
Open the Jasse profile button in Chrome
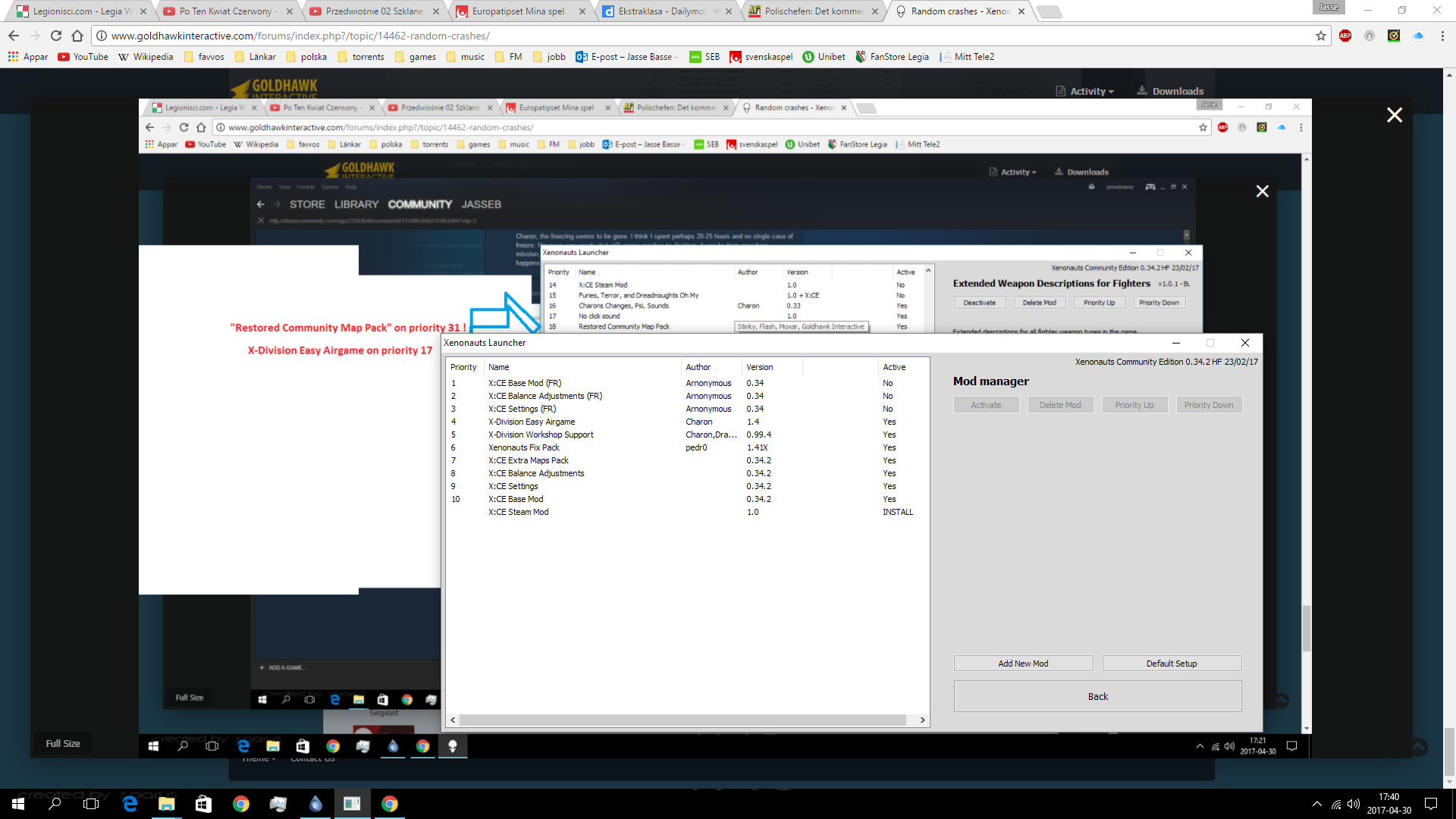[1329, 8]
